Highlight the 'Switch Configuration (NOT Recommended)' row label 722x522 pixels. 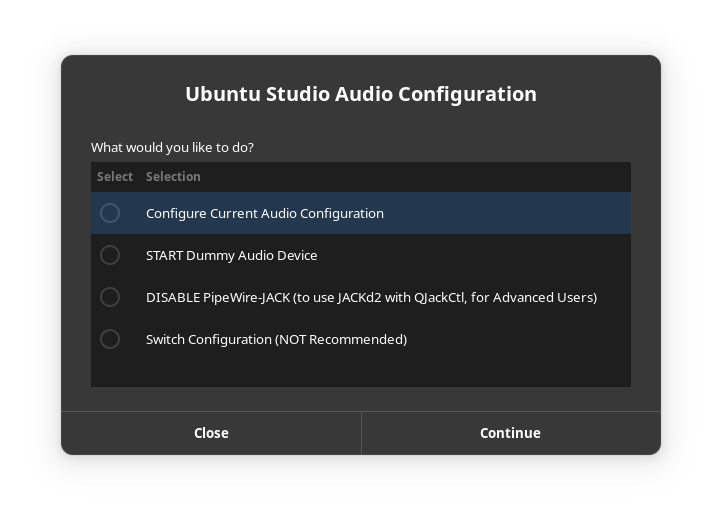click(276, 339)
